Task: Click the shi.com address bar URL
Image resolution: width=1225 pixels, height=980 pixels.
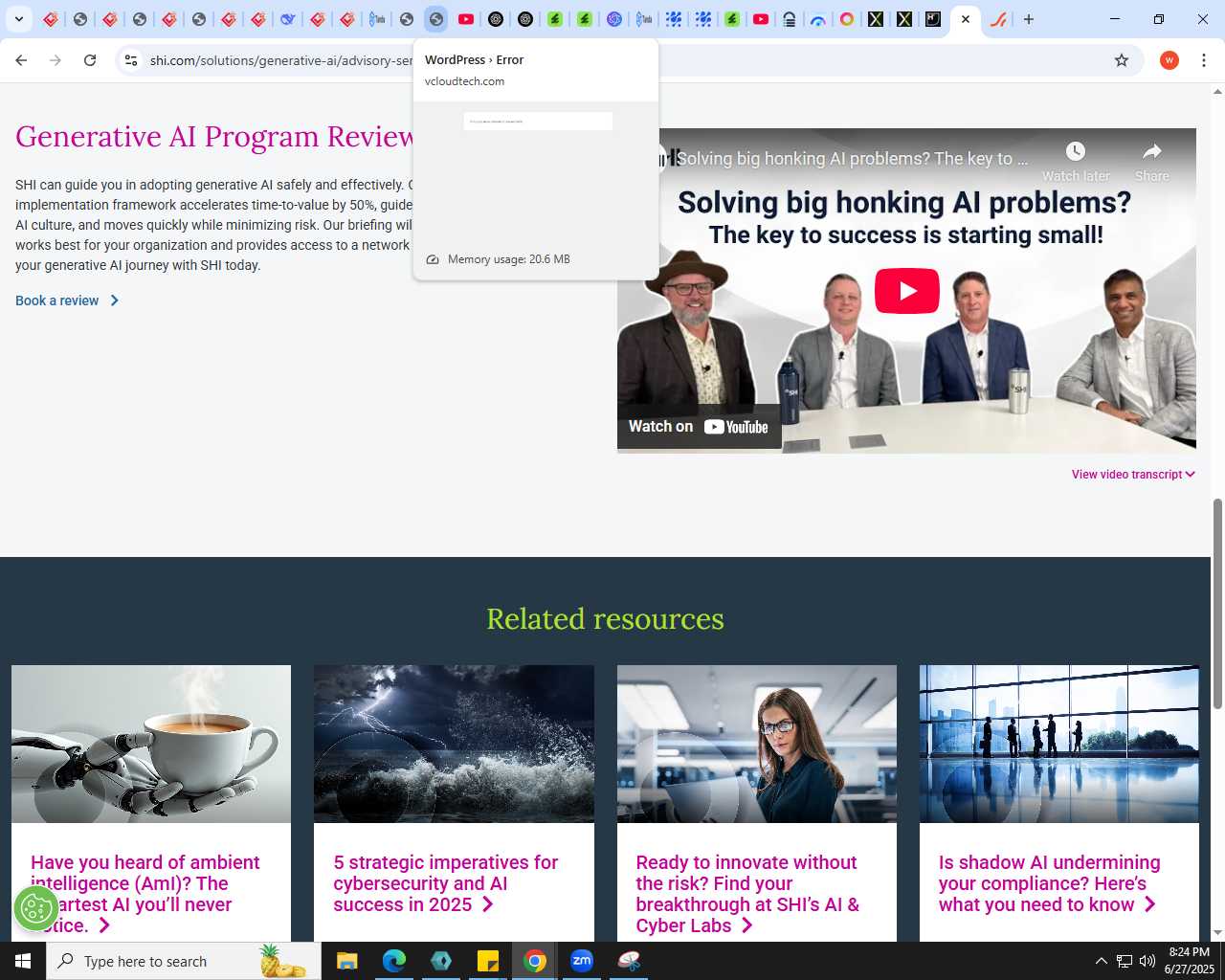Action: [281, 60]
